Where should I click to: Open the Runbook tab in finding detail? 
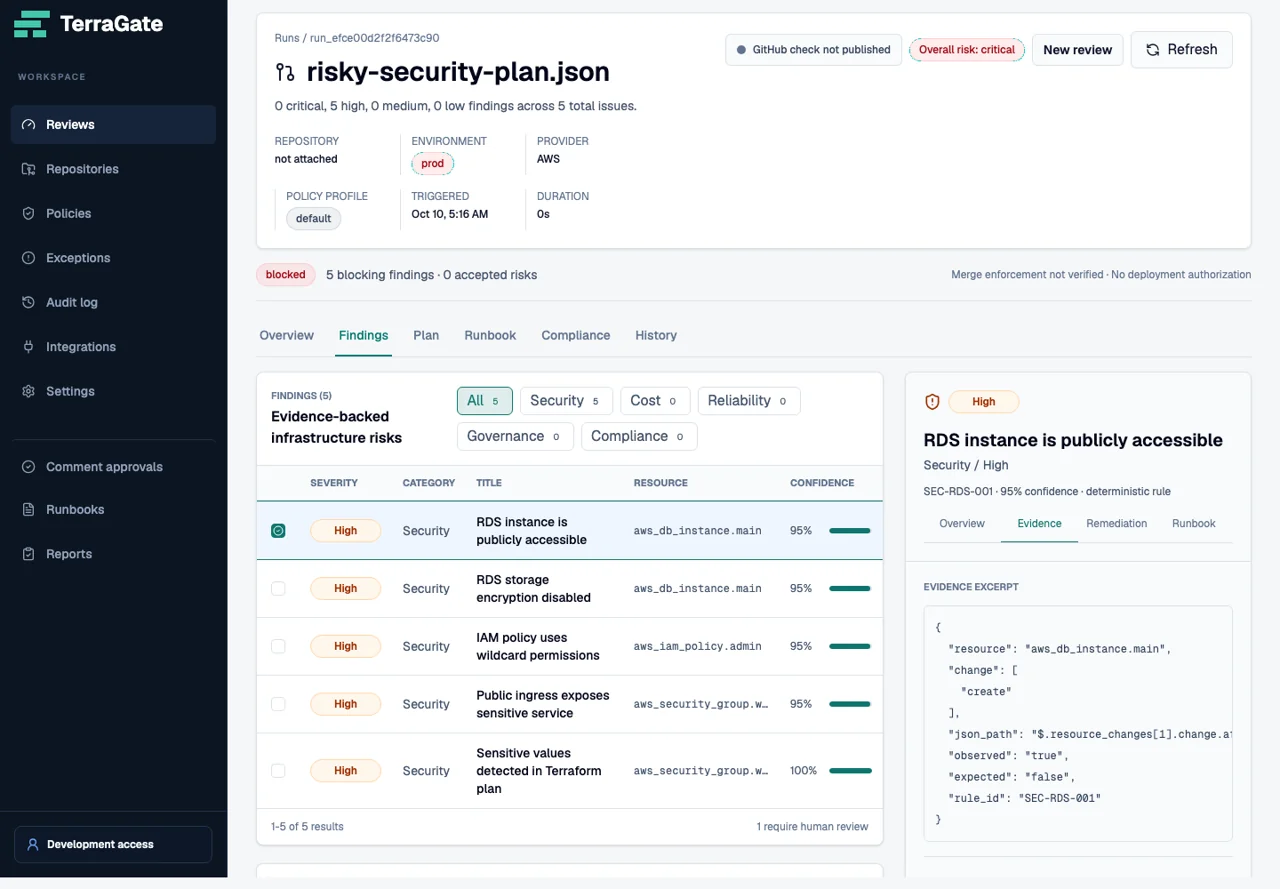click(1194, 524)
